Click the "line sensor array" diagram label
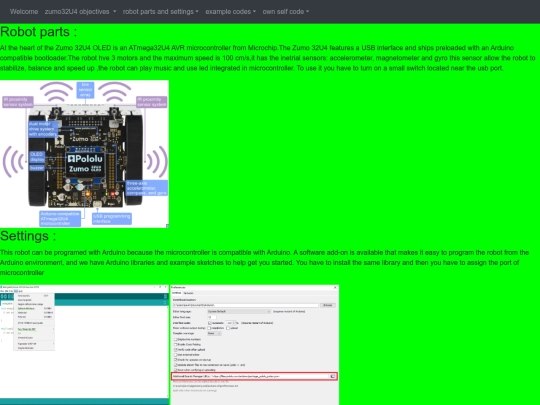540x405 pixels. coord(85,90)
